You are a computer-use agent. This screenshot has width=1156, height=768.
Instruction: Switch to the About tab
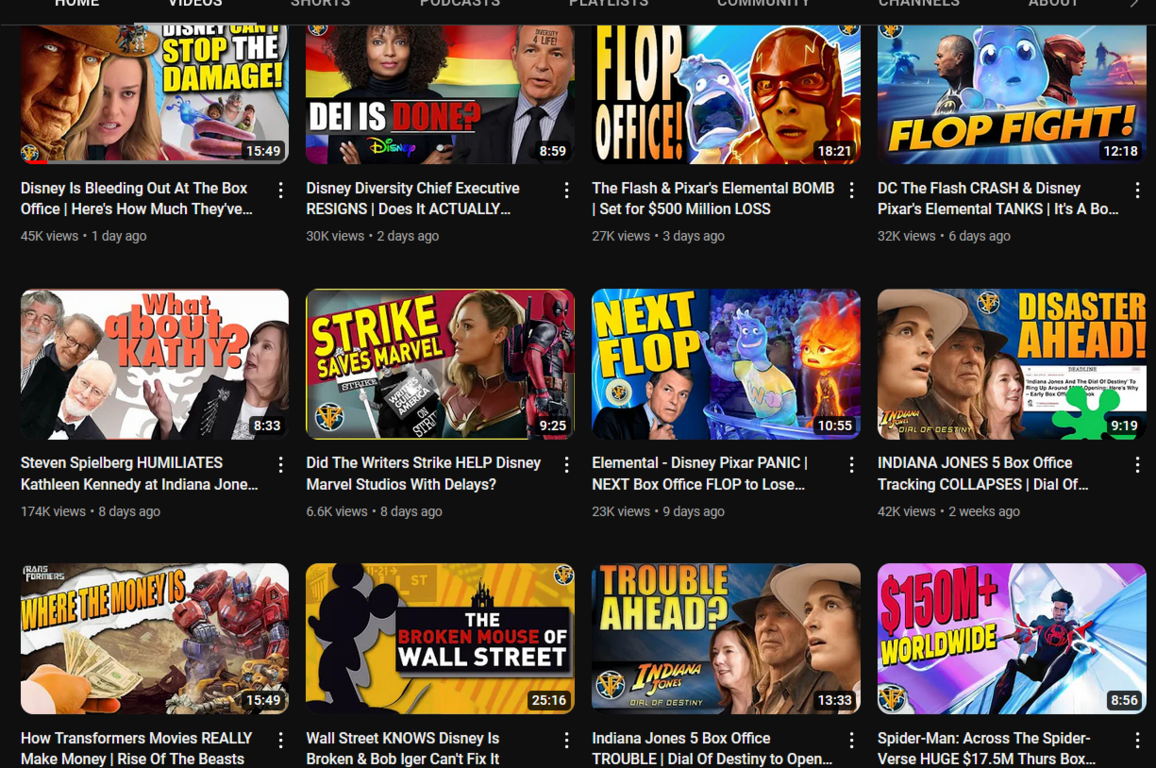click(x=1053, y=4)
